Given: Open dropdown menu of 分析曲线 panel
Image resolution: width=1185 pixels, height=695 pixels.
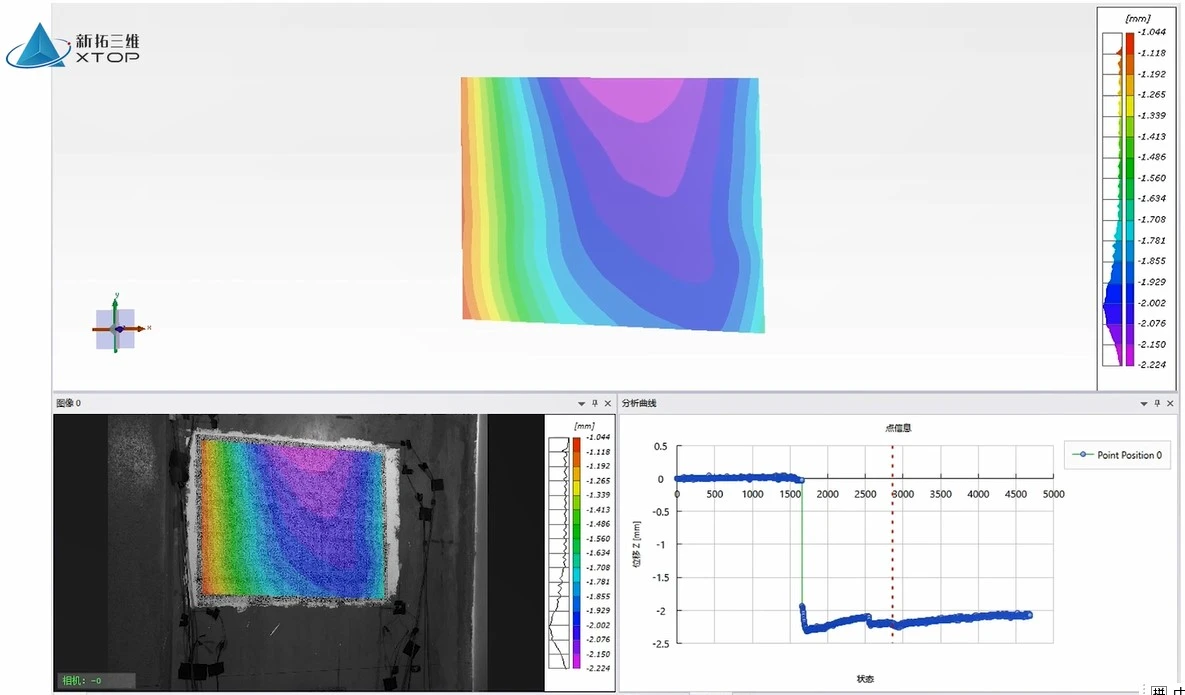Looking at the screenshot, I should [x=1144, y=403].
